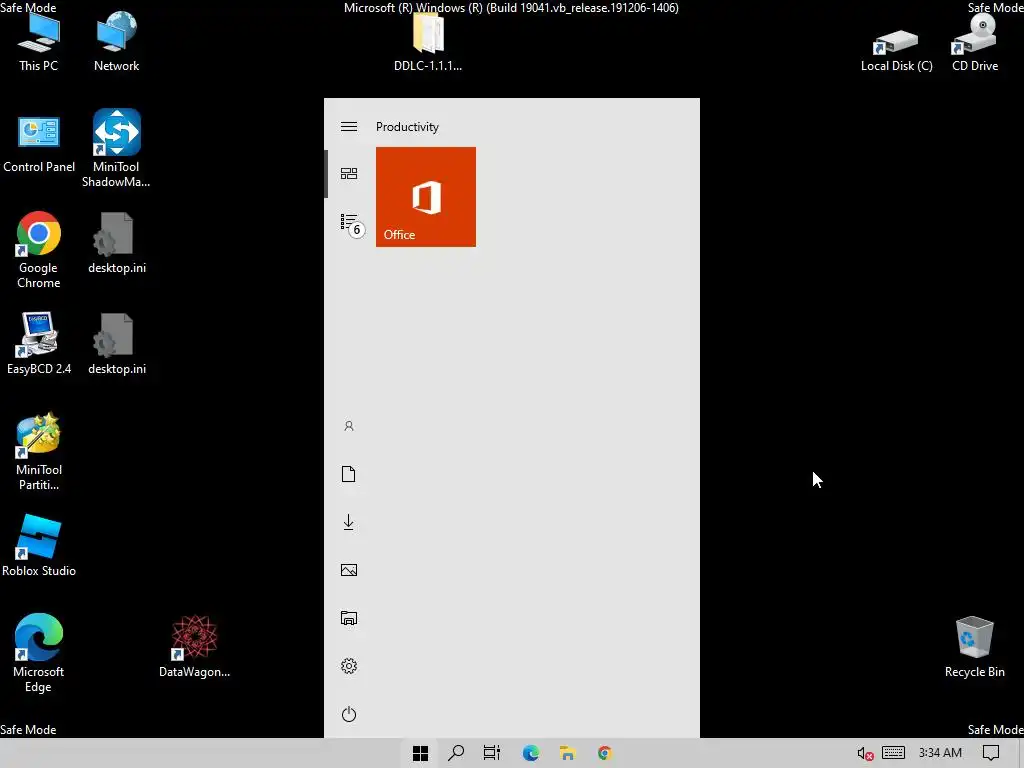Open the Office tile in Start menu
This screenshot has height=768, width=1024.
pyautogui.click(x=426, y=197)
